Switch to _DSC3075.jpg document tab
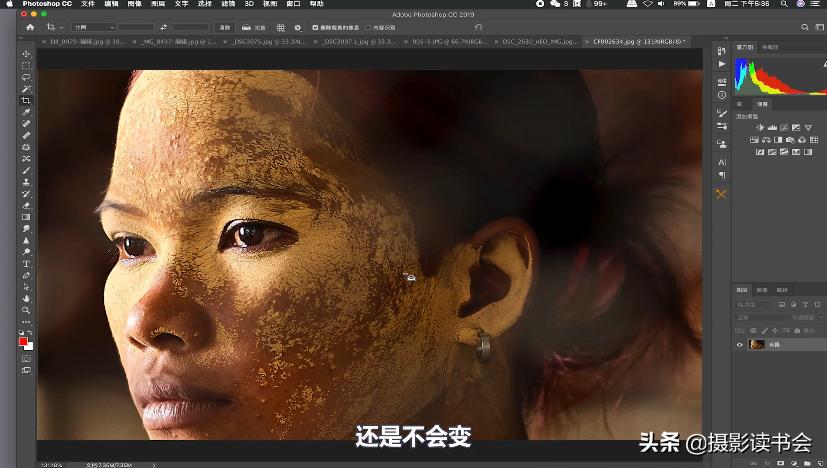 click(269, 41)
